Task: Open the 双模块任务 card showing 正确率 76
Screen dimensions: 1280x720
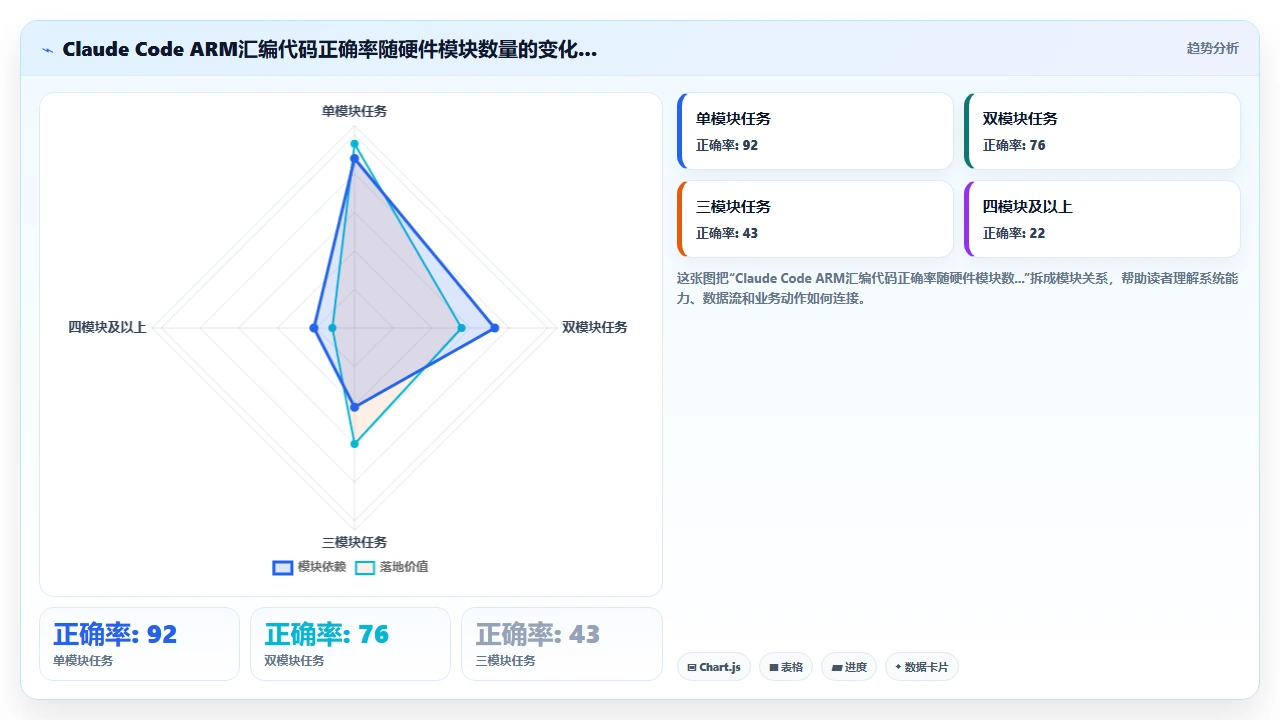Action: point(1102,131)
